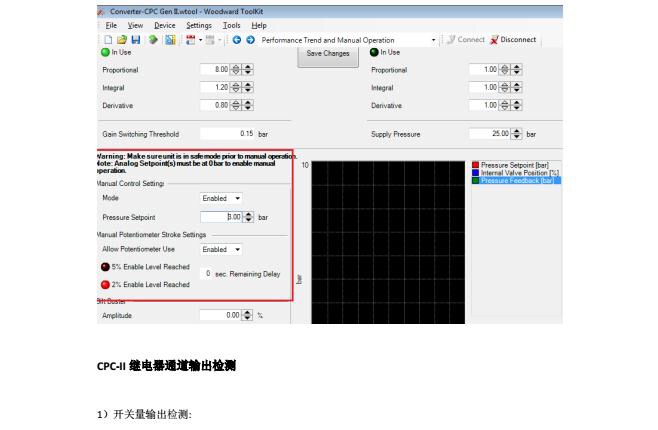Increase the left Proportional gain value
The width and height of the screenshot is (658, 430).
(248, 67)
